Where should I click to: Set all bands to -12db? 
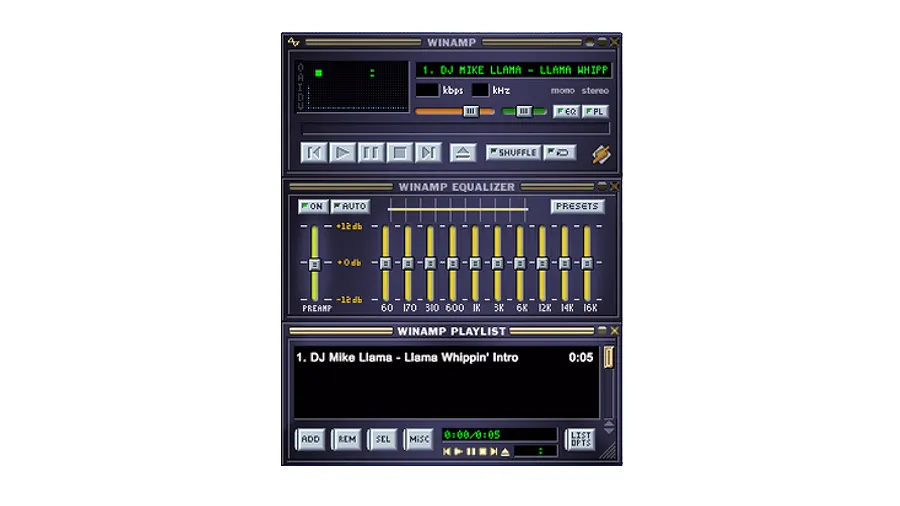pyautogui.click(x=349, y=299)
